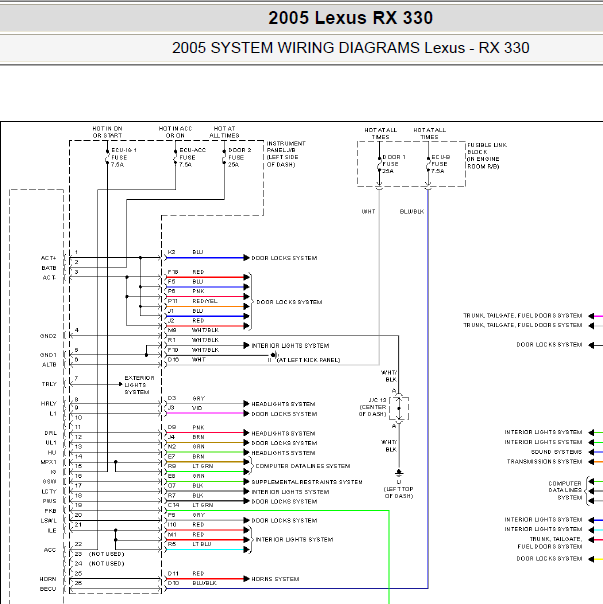Image resolution: width=603 pixels, height=604 pixels.
Task: Click the BECU pin label
Action: (48, 589)
